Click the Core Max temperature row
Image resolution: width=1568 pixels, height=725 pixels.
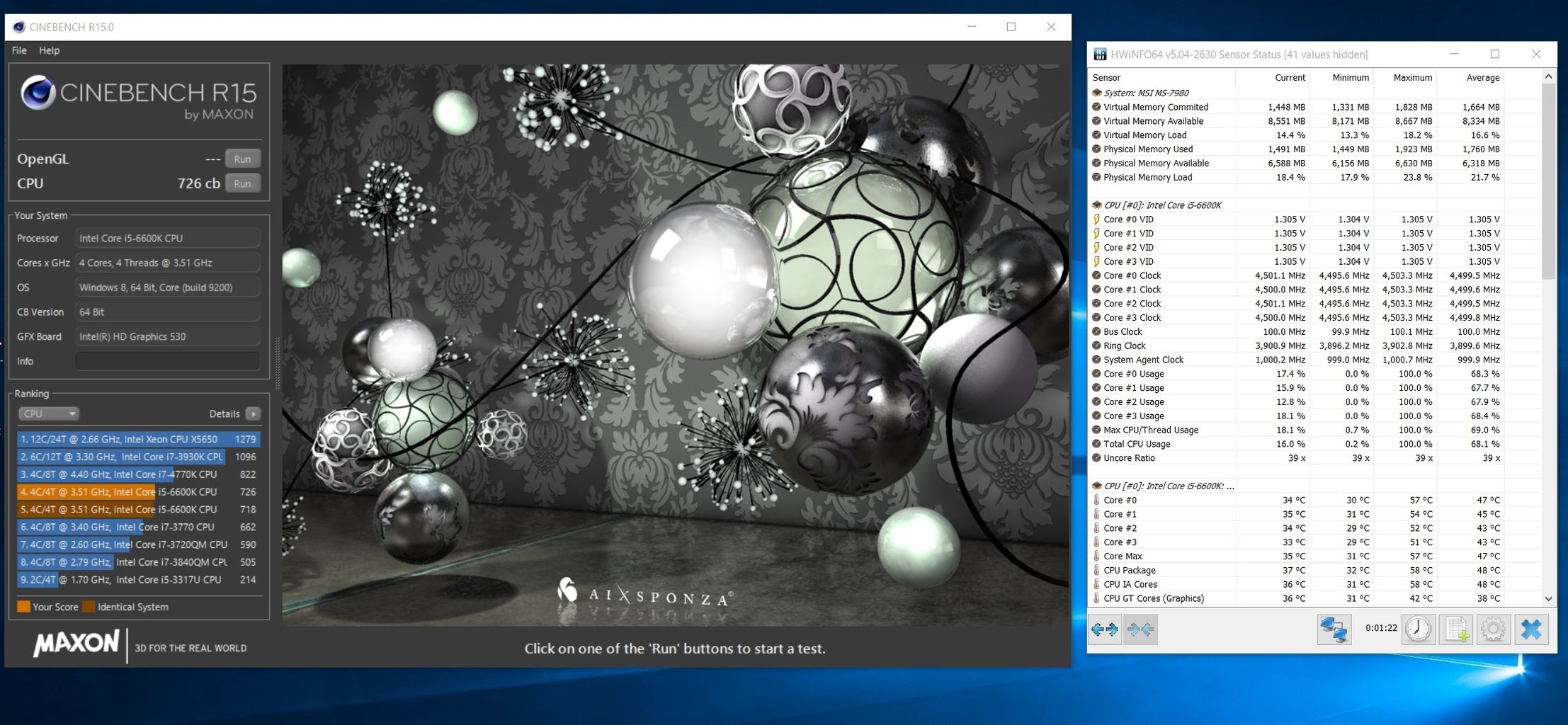(1315, 556)
